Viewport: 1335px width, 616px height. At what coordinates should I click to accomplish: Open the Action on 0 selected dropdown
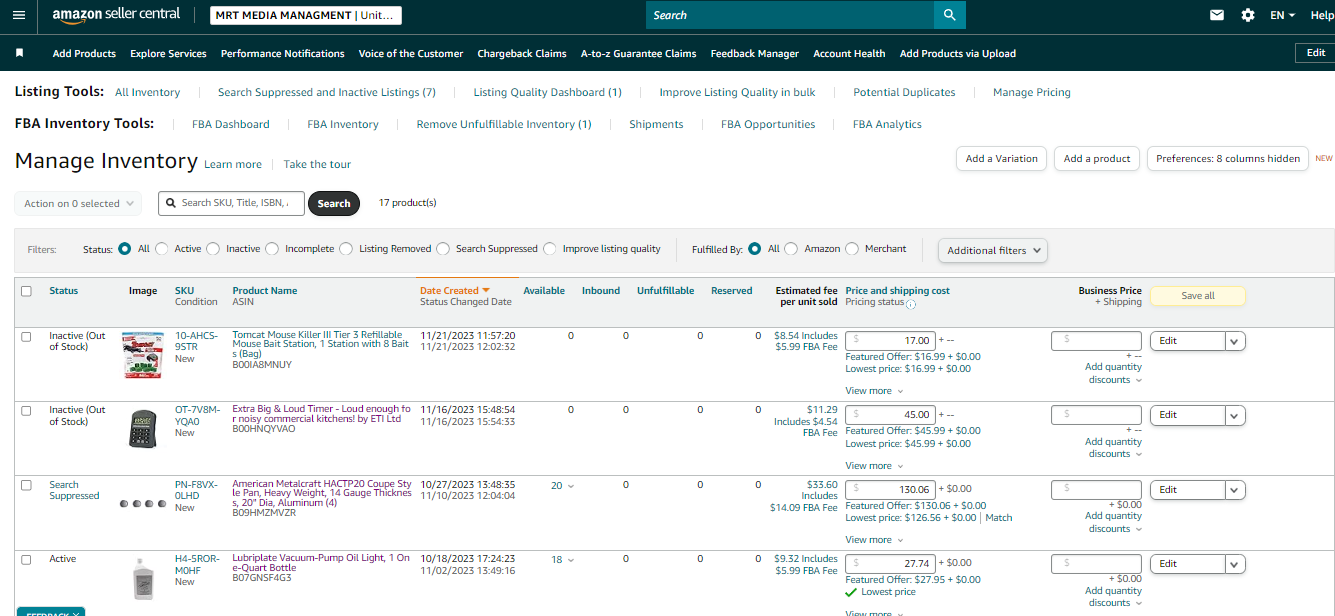pyautogui.click(x=78, y=203)
